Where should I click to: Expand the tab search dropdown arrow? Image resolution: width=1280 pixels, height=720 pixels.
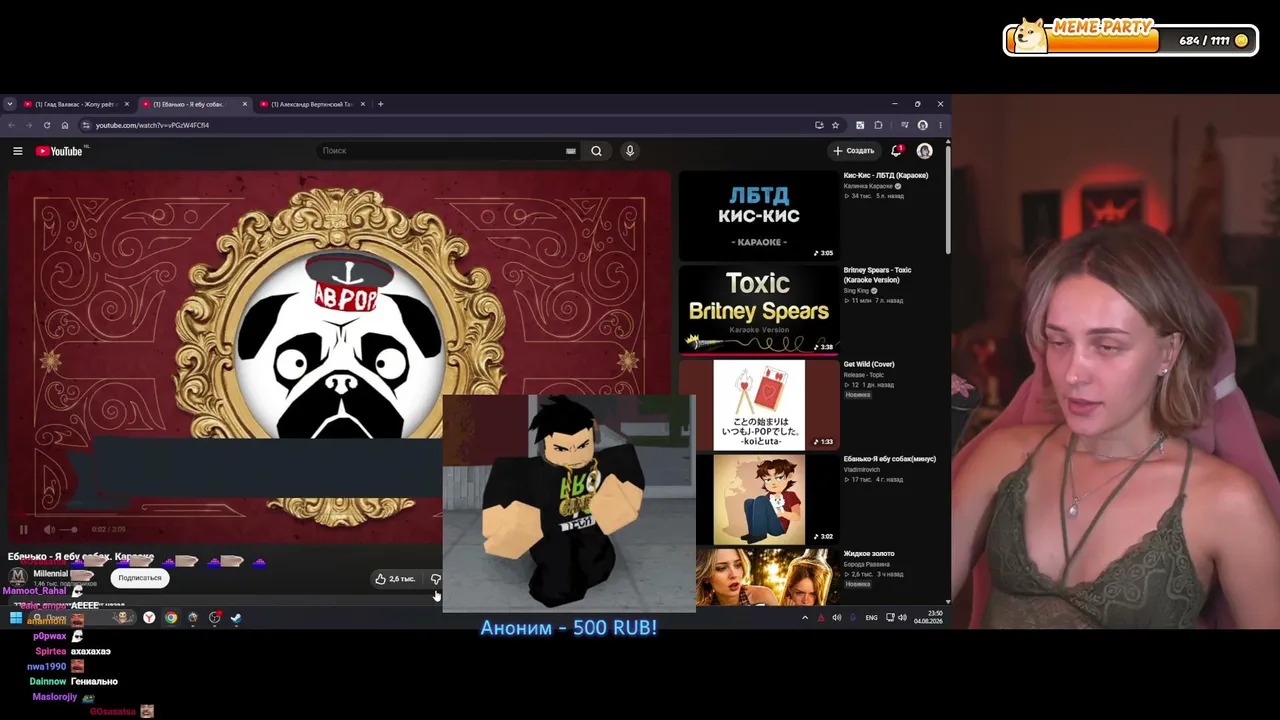[x=9, y=104]
